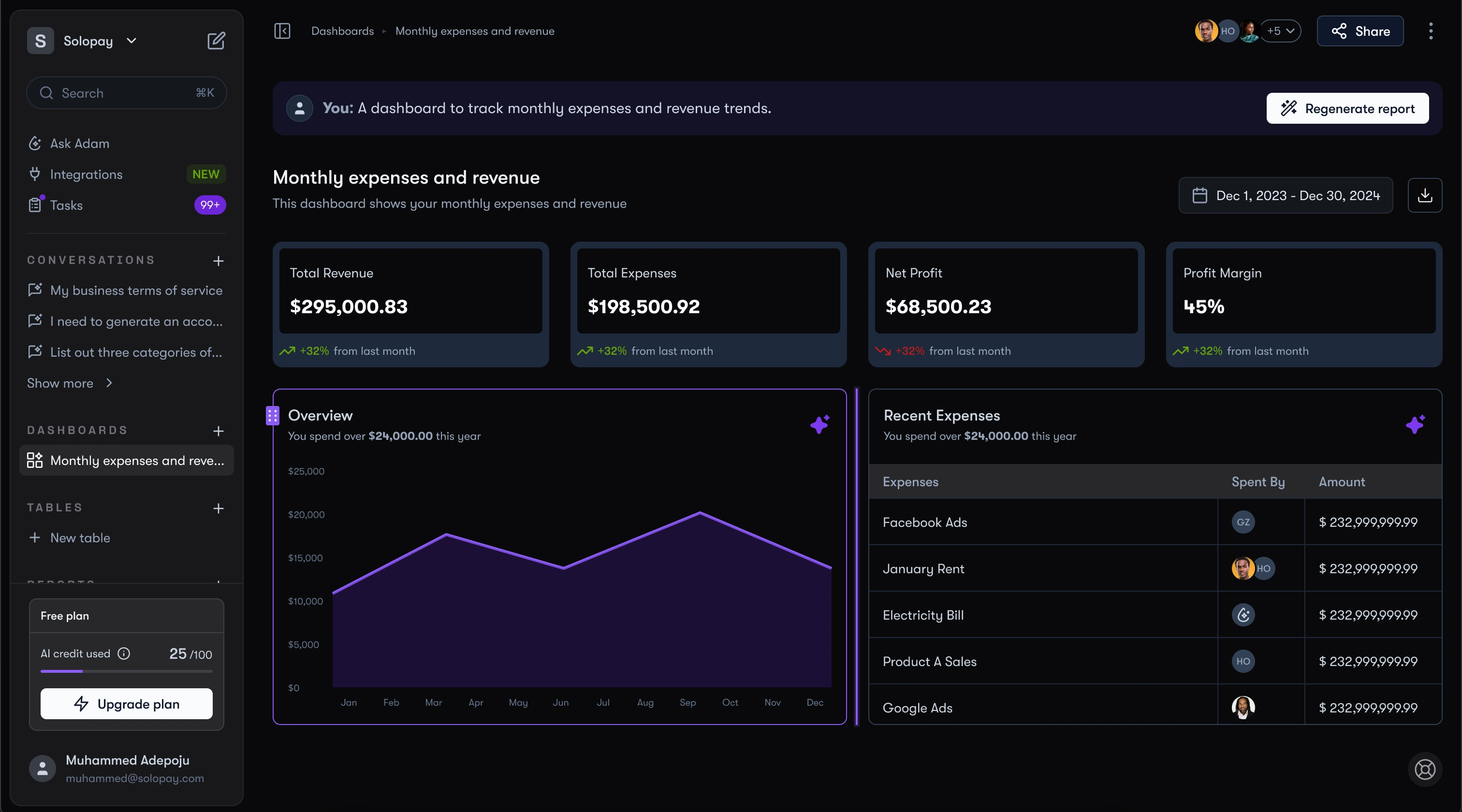The height and width of the screenshot is (812, 1462).
Task: Collapse the sidebar panel icon
Action: click(x=282, y=30)
